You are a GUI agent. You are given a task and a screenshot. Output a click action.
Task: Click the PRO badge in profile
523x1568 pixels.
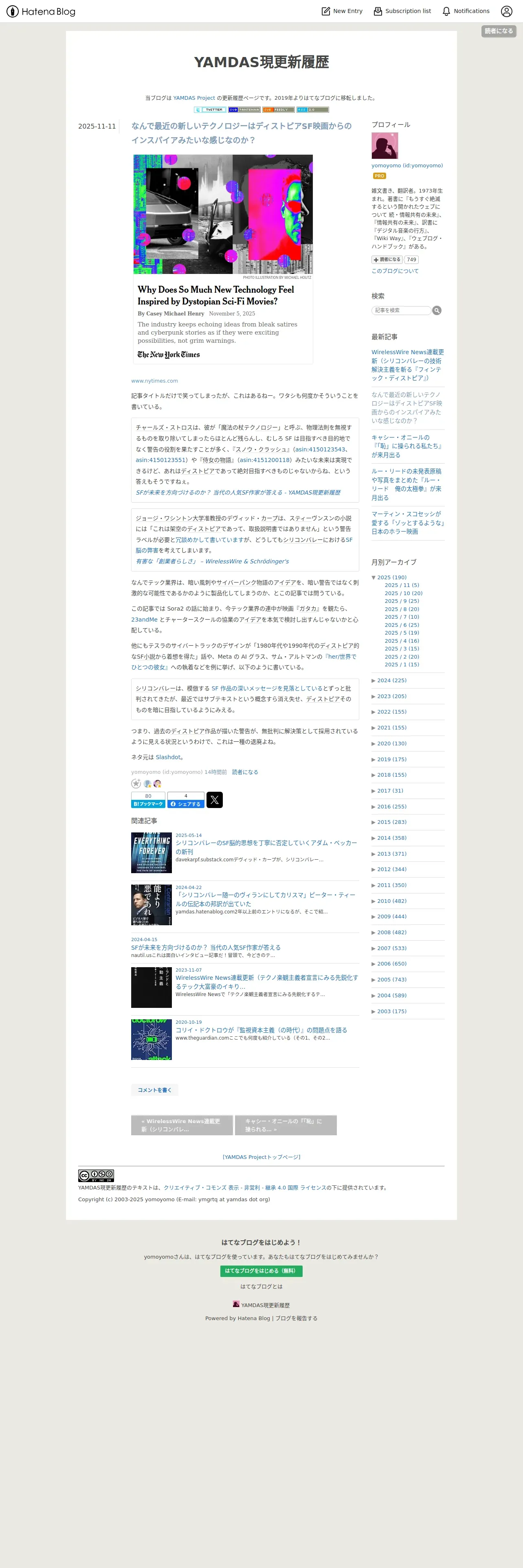[379, 176]
